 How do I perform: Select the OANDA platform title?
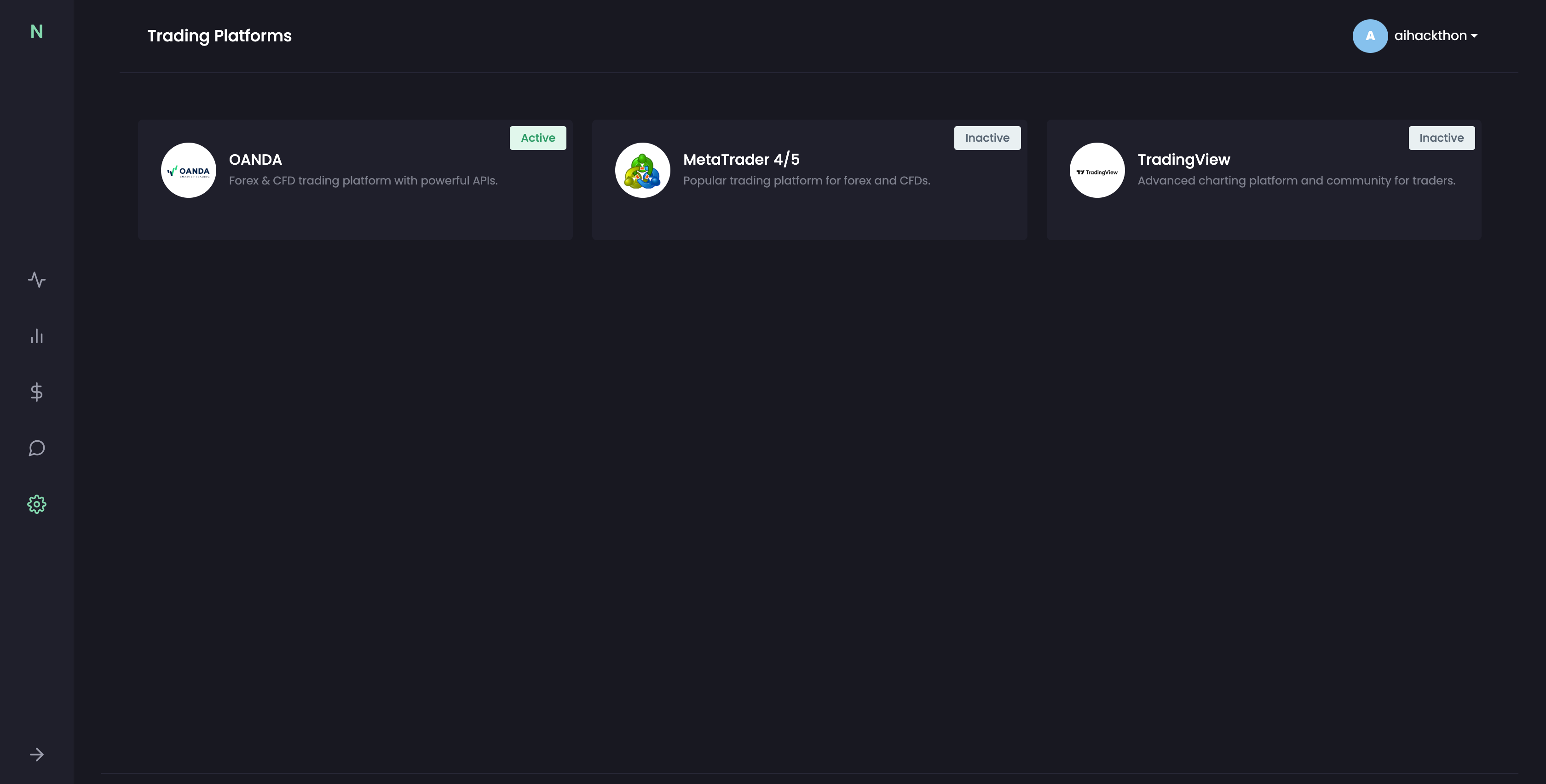click(255, 160)
